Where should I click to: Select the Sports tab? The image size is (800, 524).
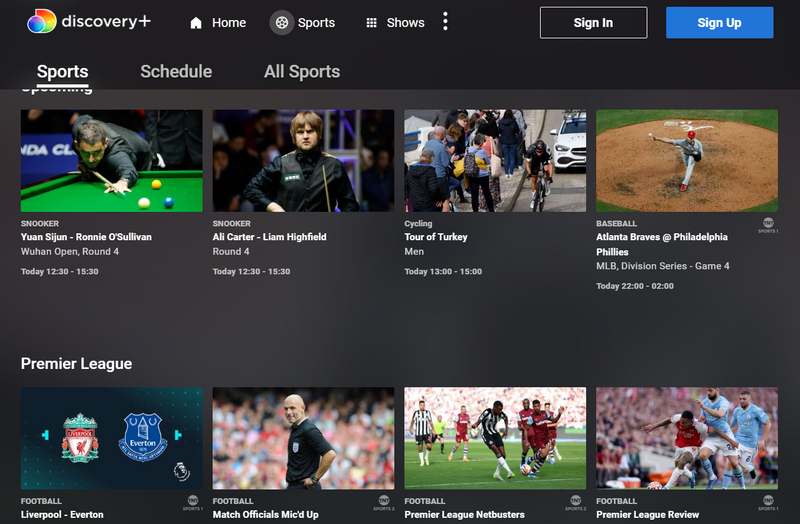coord(63,71)
